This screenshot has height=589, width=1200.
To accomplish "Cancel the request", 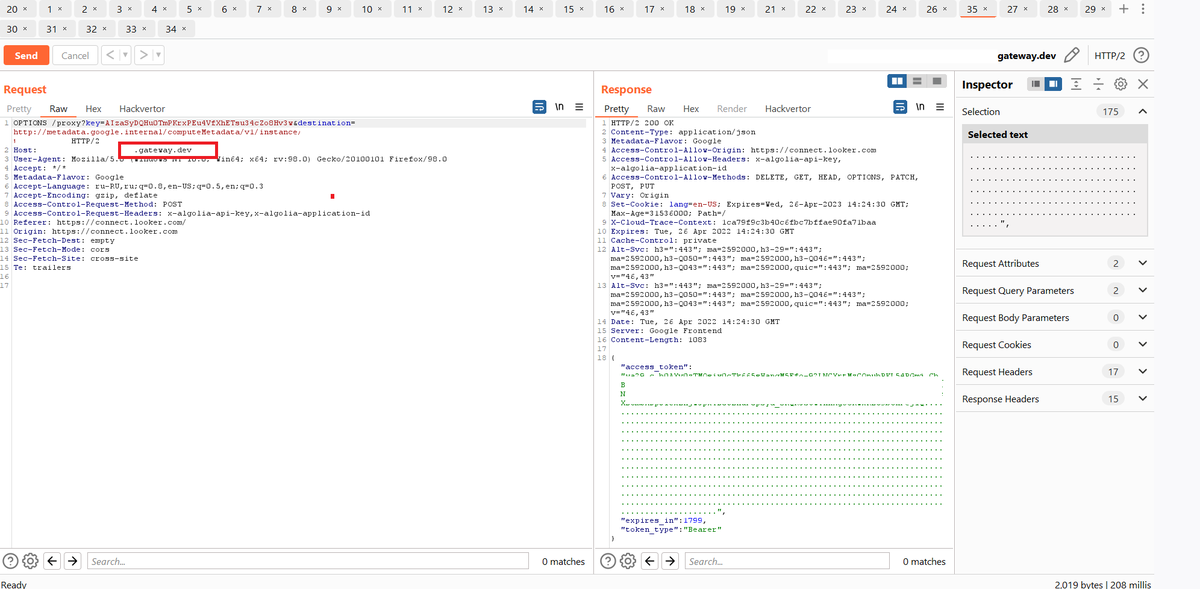I will (x=75, y=55).
